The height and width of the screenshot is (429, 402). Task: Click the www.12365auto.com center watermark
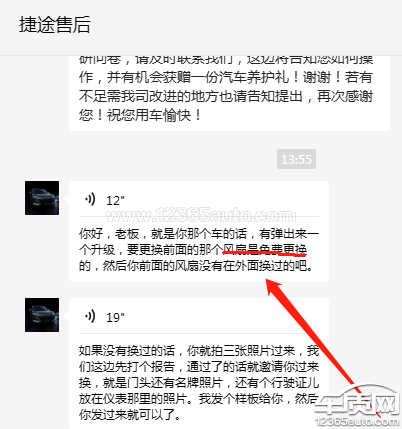201,215
